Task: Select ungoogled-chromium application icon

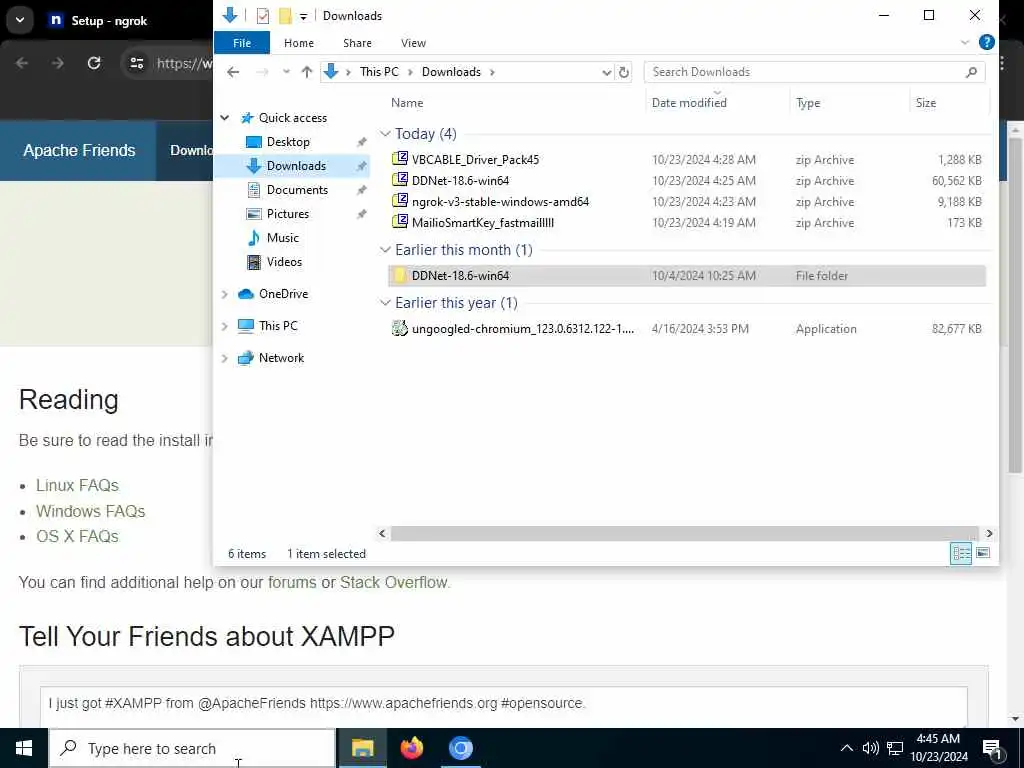Action: point(400,328)
